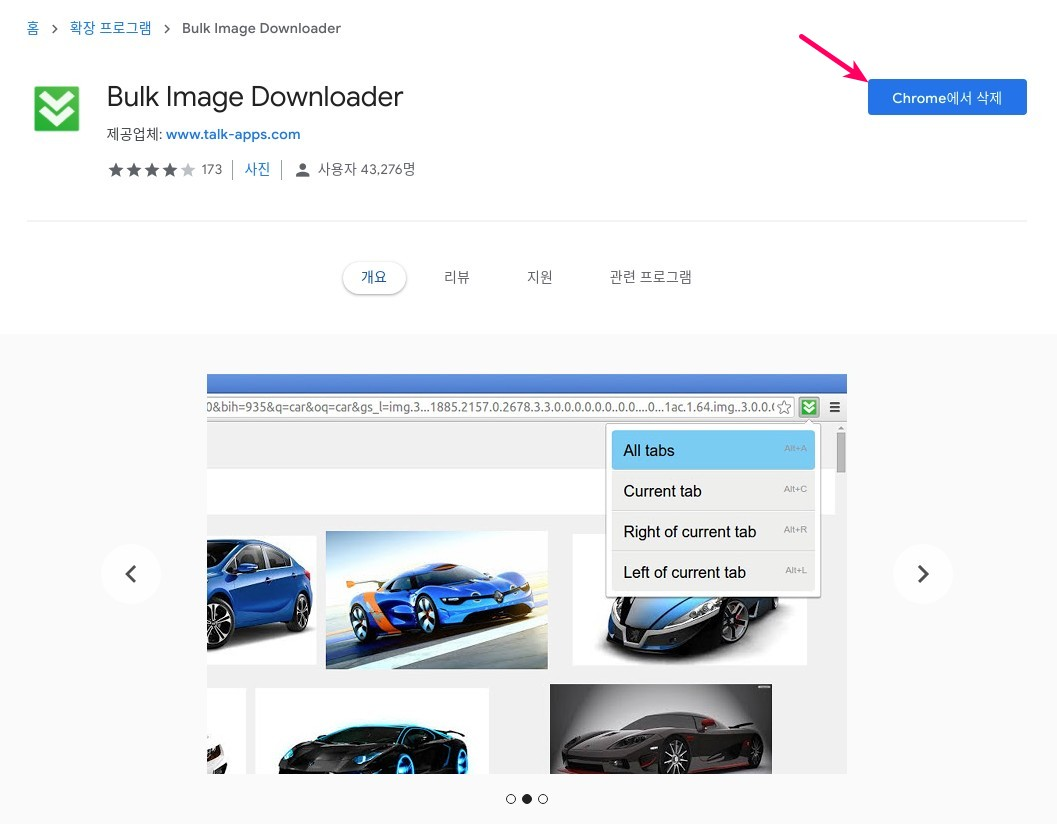1057x824 pixels.
Task: Choose Right of current tab option
Action: pos(713,531)
